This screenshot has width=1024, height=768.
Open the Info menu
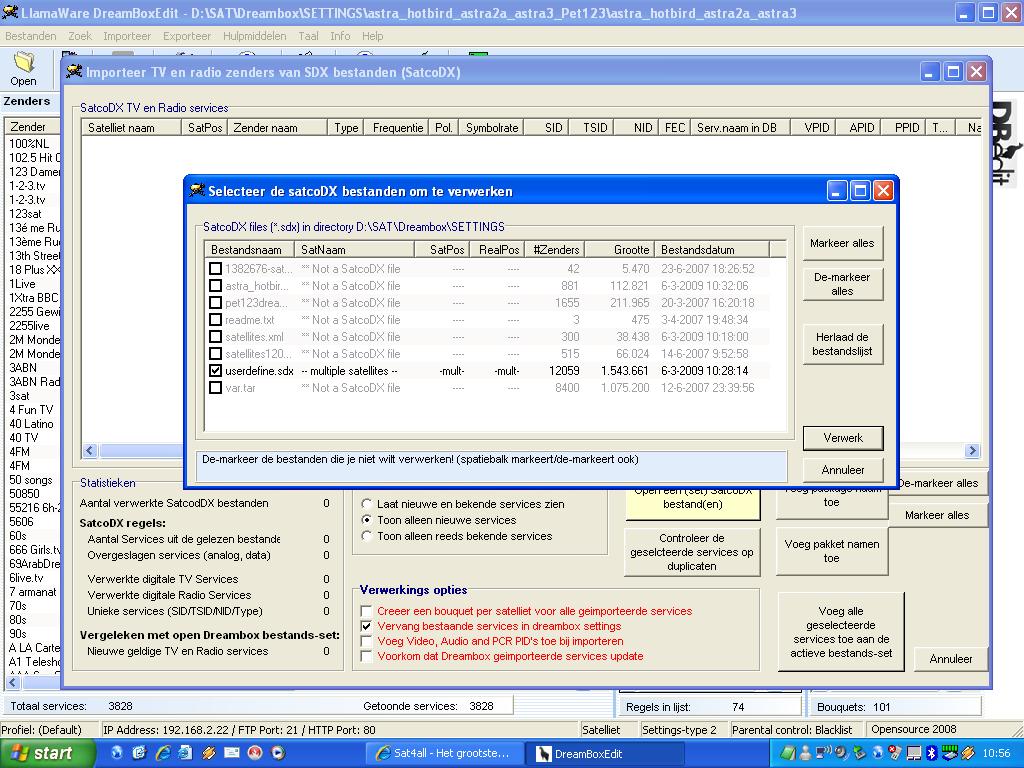pyautogui.click(x=340, y=36)
